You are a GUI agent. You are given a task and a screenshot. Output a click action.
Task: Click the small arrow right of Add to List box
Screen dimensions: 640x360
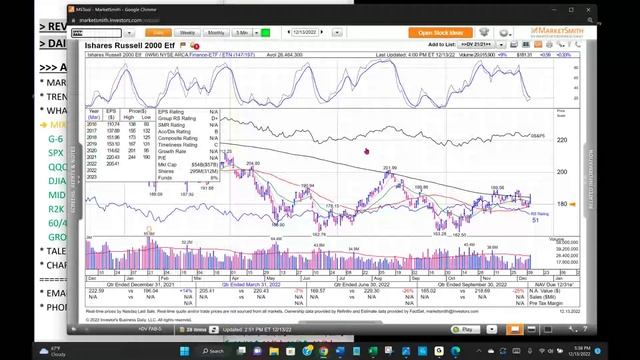[502, 44]
